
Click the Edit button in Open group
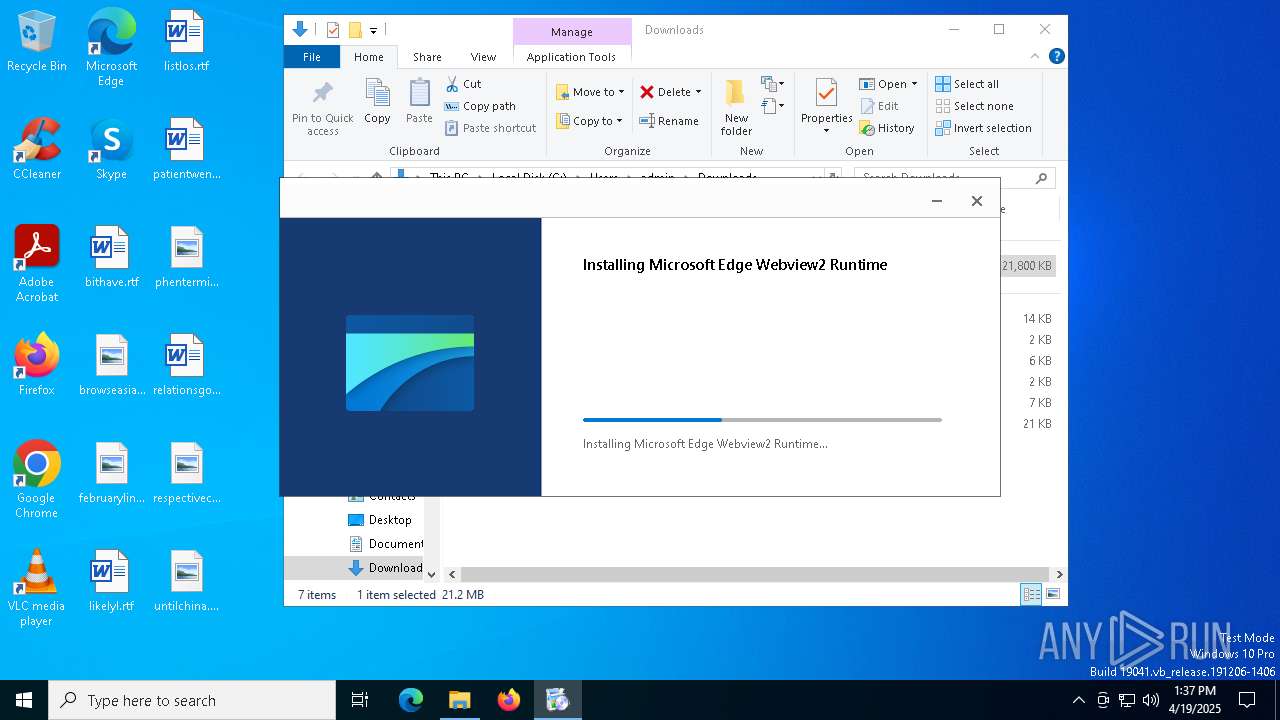pos(878,106)
